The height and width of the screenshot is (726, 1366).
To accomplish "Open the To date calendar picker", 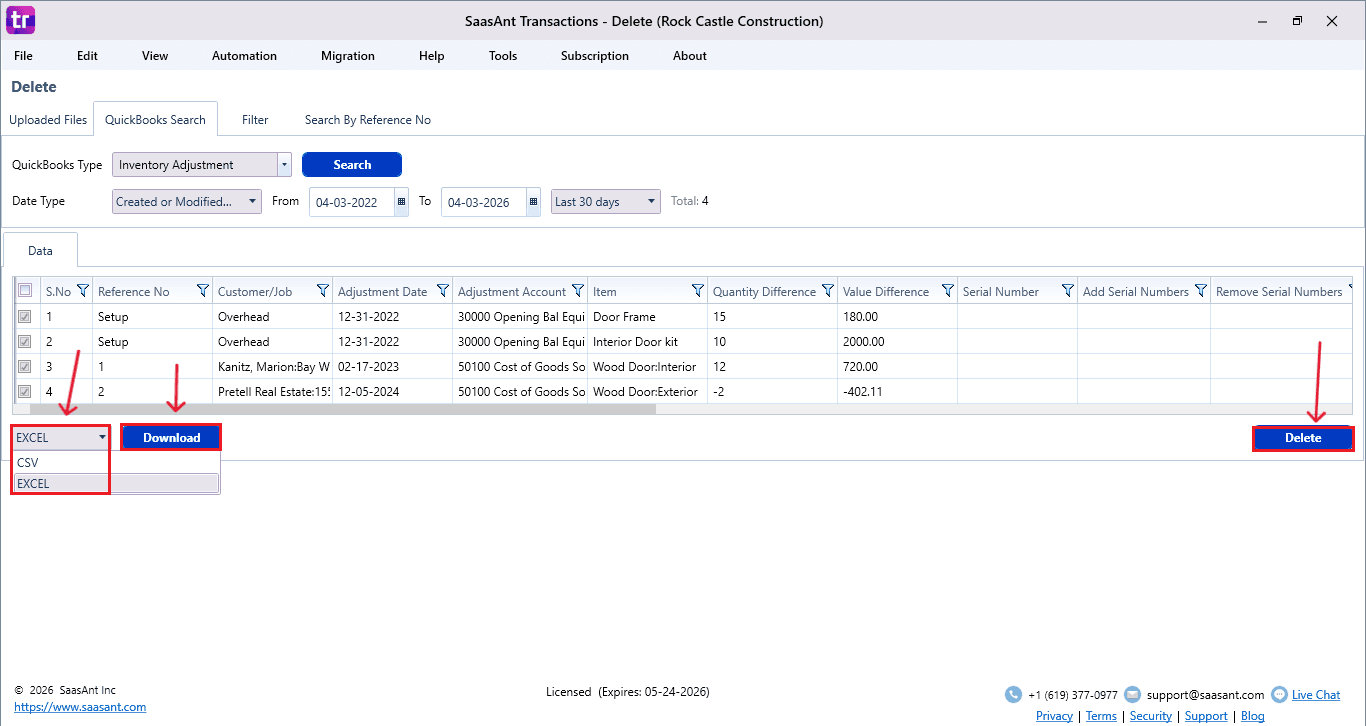I will coord(533,202).
